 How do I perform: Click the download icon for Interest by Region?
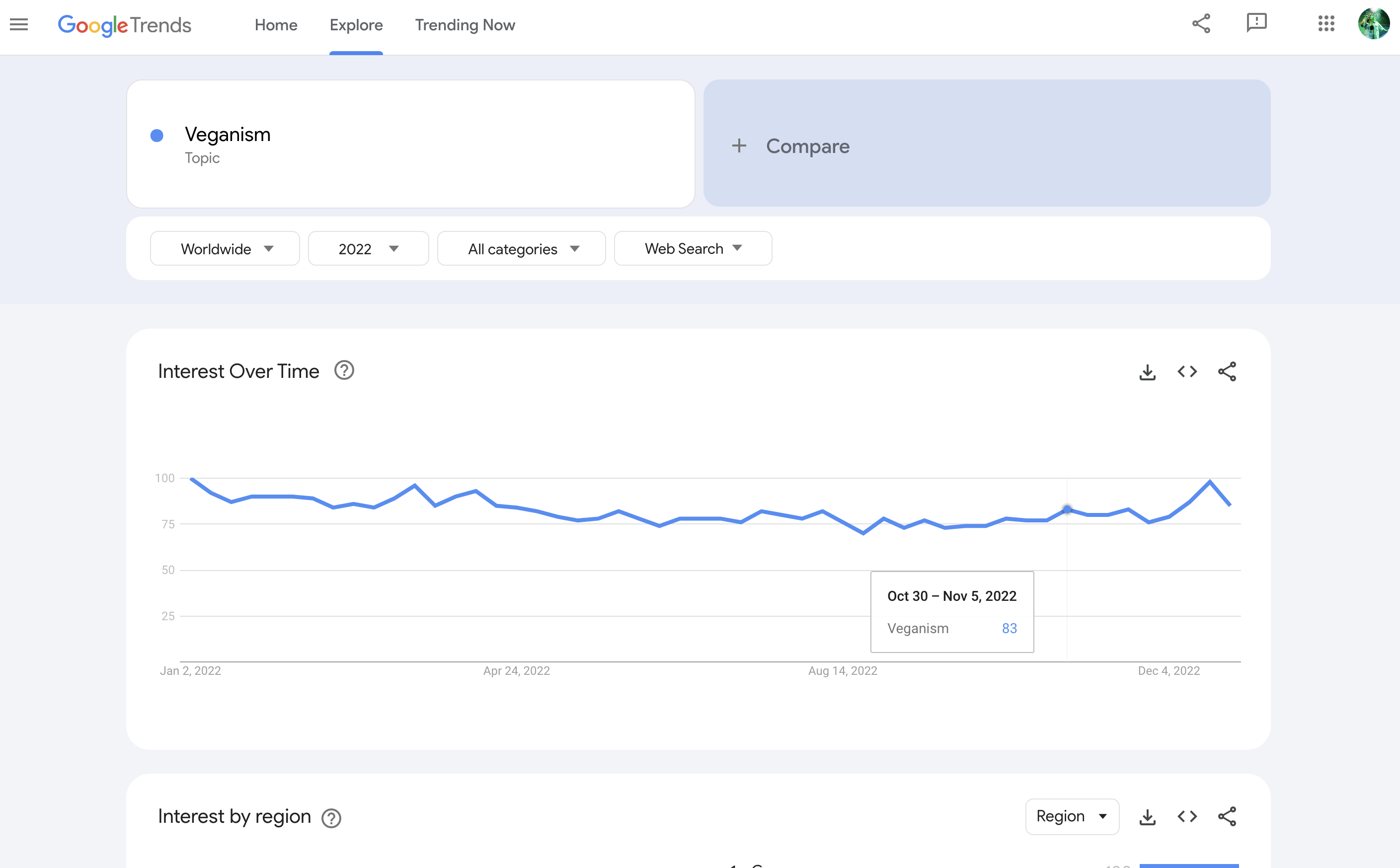(x=1148, y=816)
